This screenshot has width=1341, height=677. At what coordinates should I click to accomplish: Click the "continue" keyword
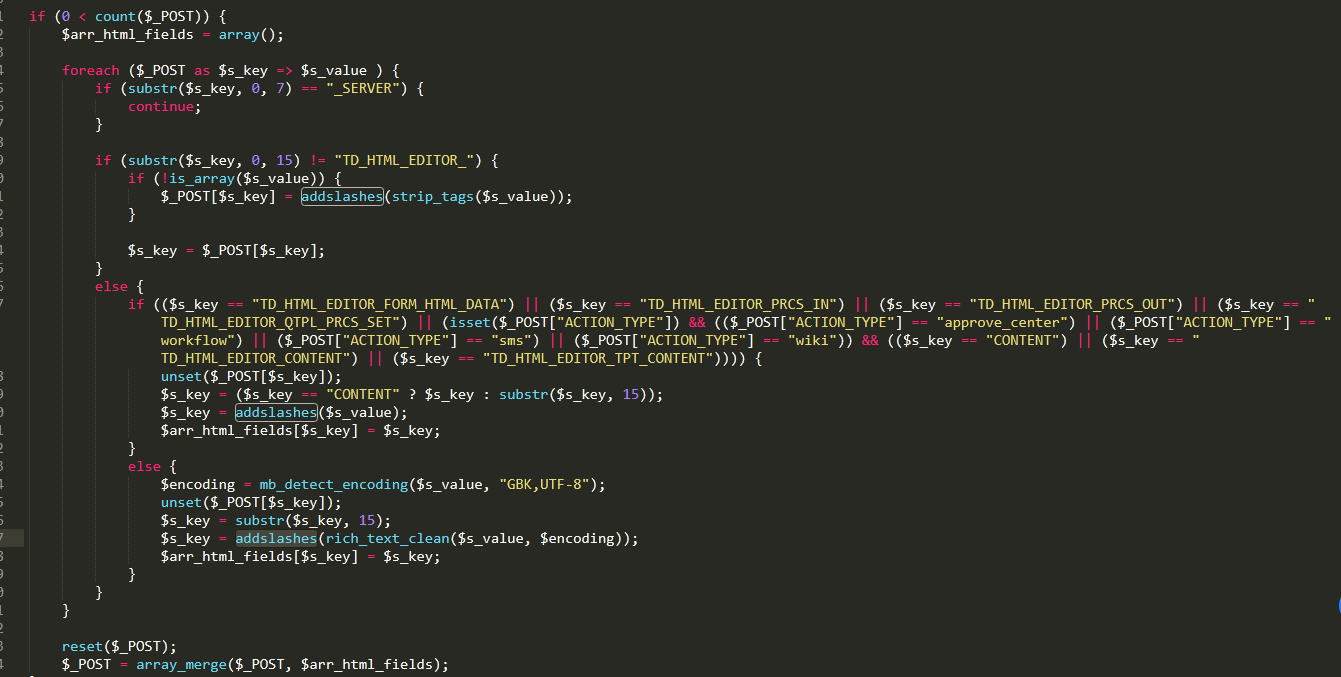click(161, 107)
